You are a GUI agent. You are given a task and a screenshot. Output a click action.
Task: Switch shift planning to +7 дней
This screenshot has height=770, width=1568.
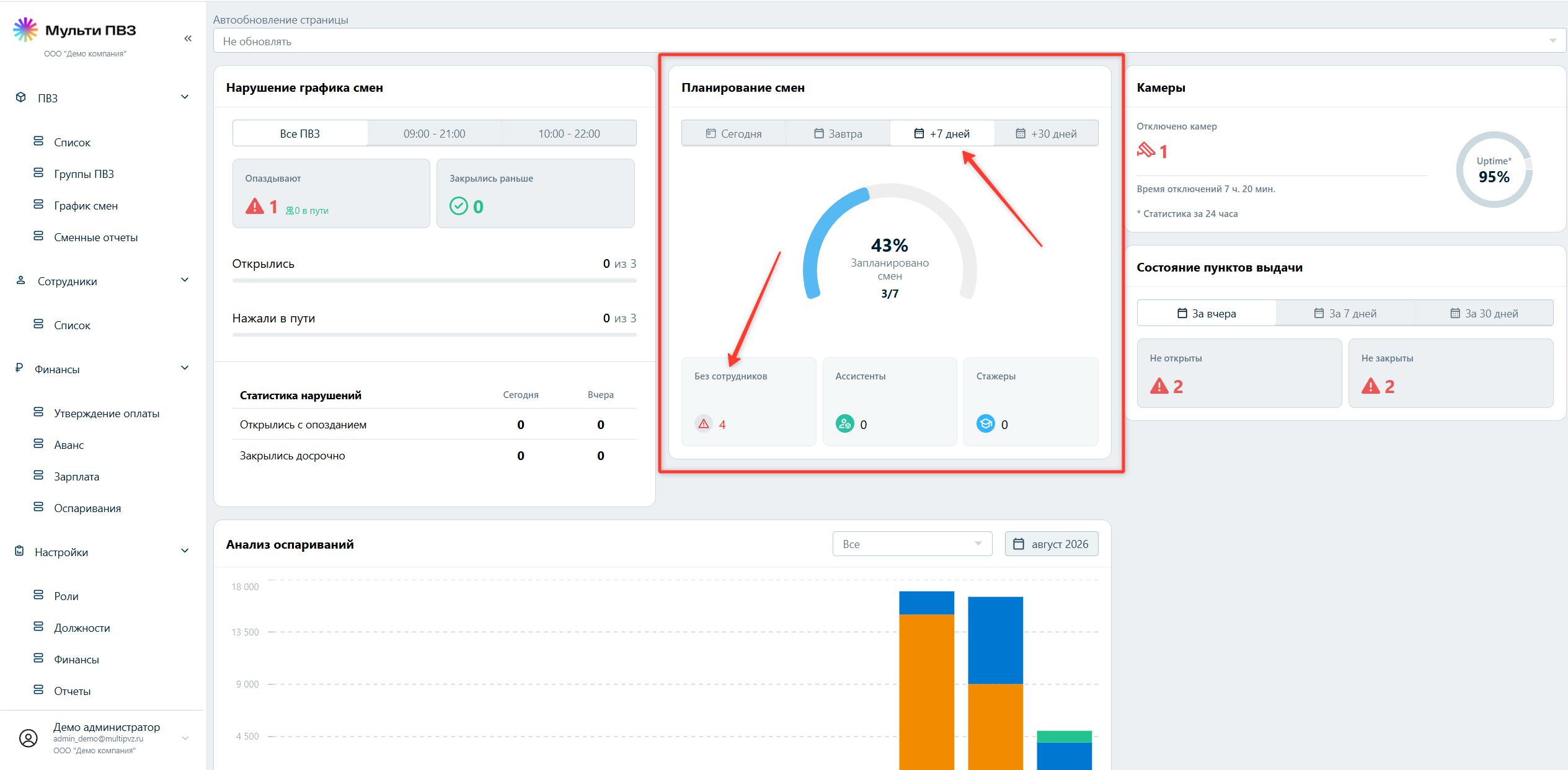pyautogui.click(x=942, y=133)
